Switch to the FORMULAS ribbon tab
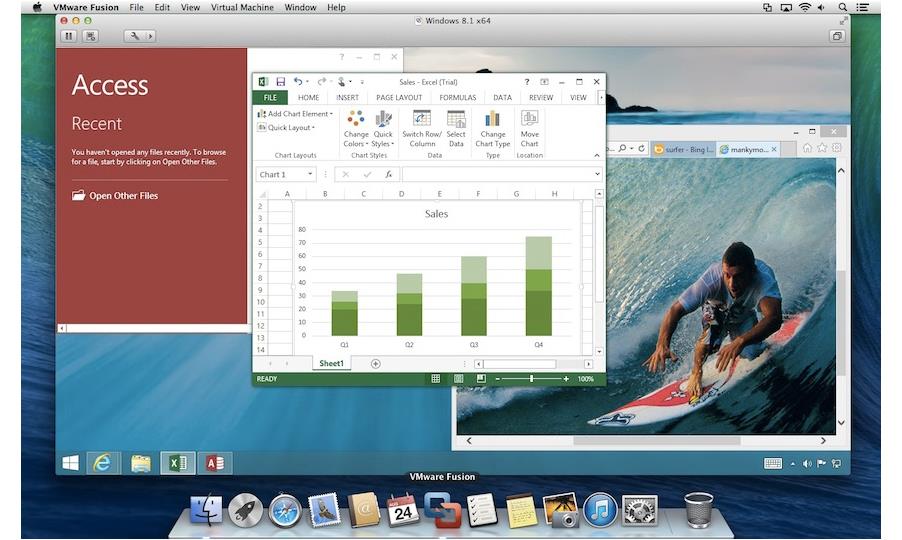The width and height of the screenshot is (902, 540). click(458, 98)
